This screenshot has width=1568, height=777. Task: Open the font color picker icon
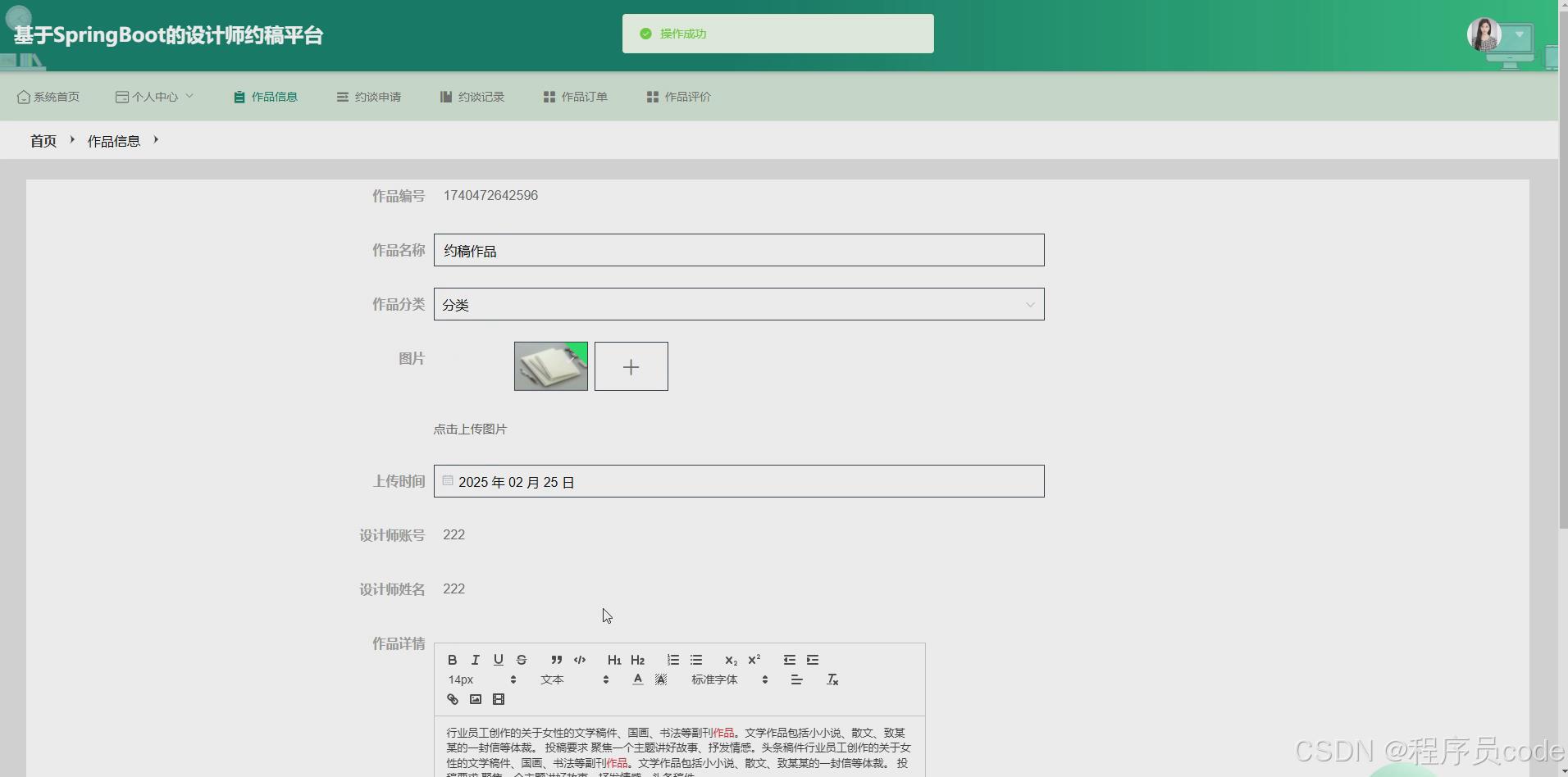click(x=638, y=679)
